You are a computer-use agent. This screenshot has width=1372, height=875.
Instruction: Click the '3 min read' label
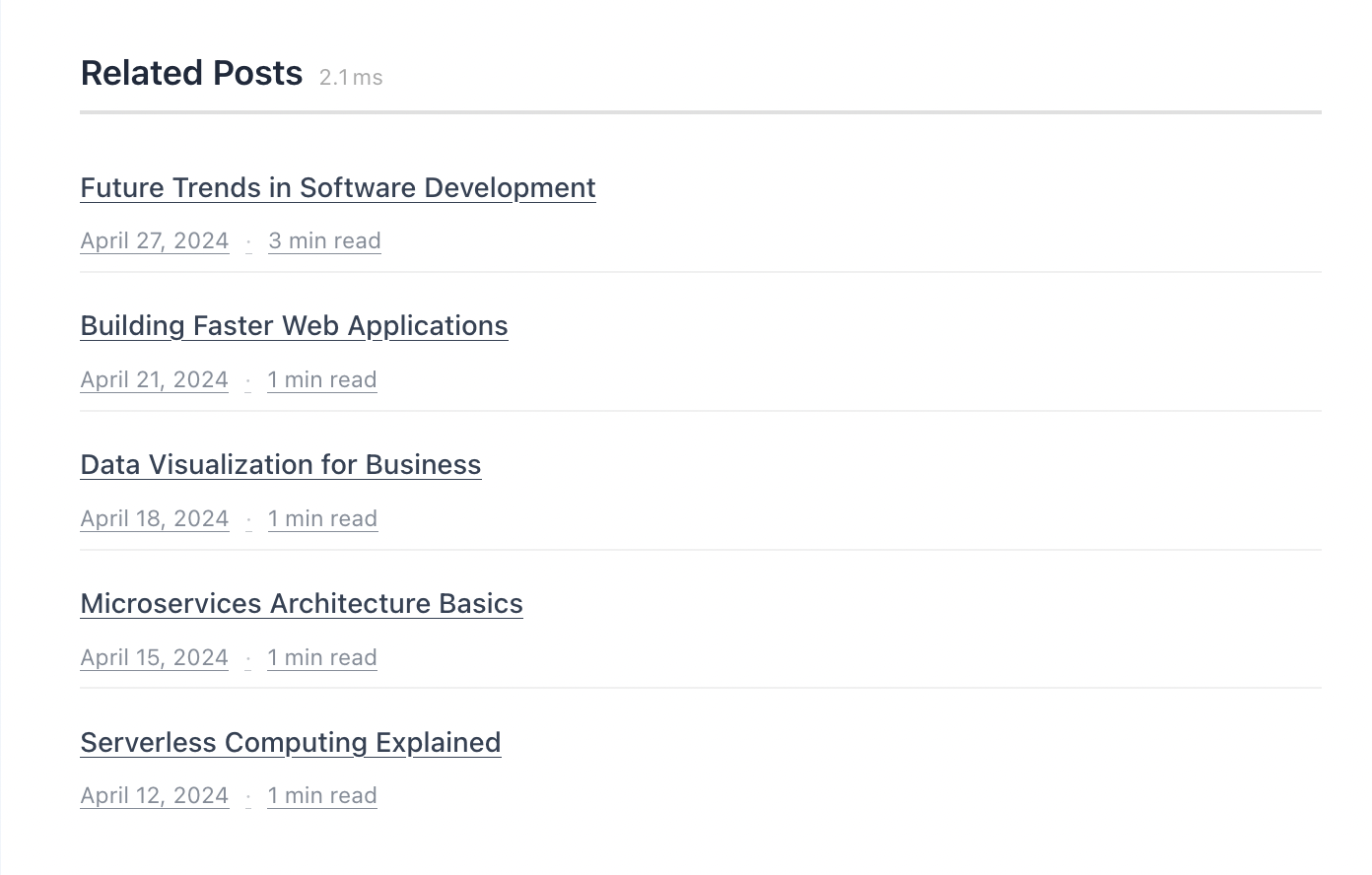pyautogui.click(x=324, y=241)
